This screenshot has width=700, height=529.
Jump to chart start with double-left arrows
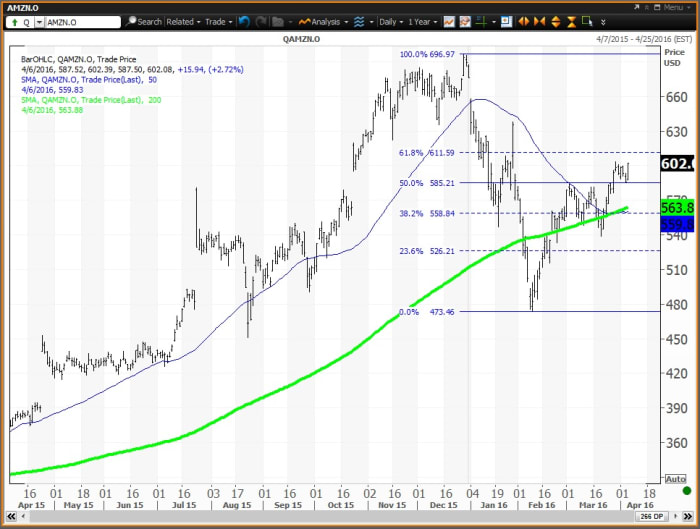pyautogui.click(x=11, y=517)
